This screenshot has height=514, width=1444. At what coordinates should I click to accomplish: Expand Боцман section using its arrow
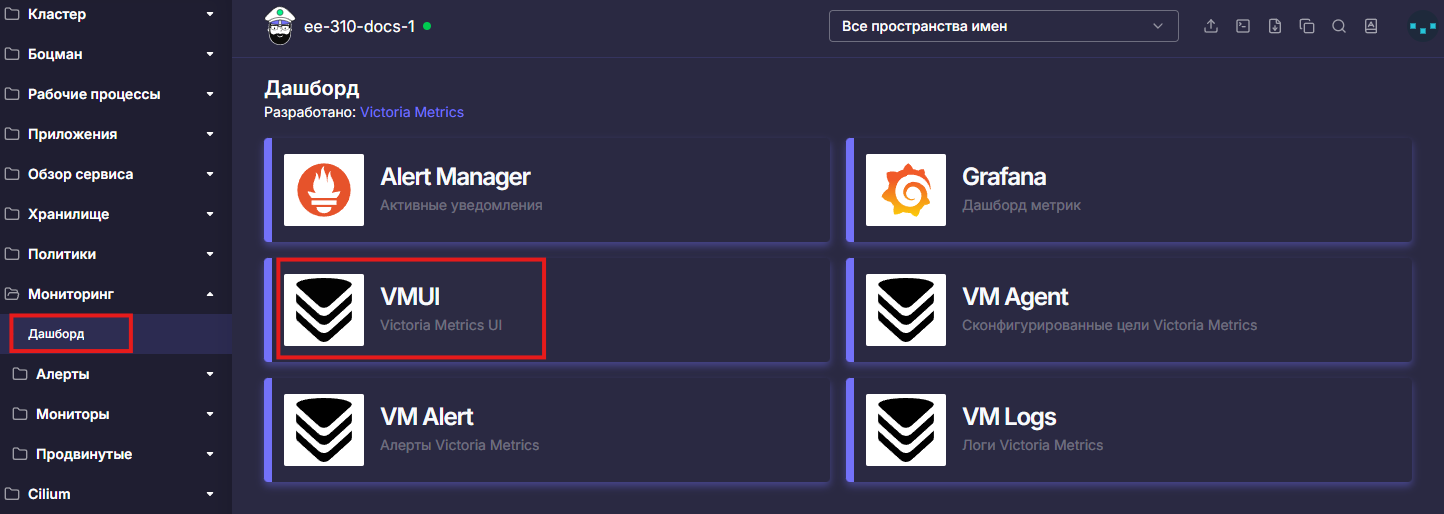point(210,54)
